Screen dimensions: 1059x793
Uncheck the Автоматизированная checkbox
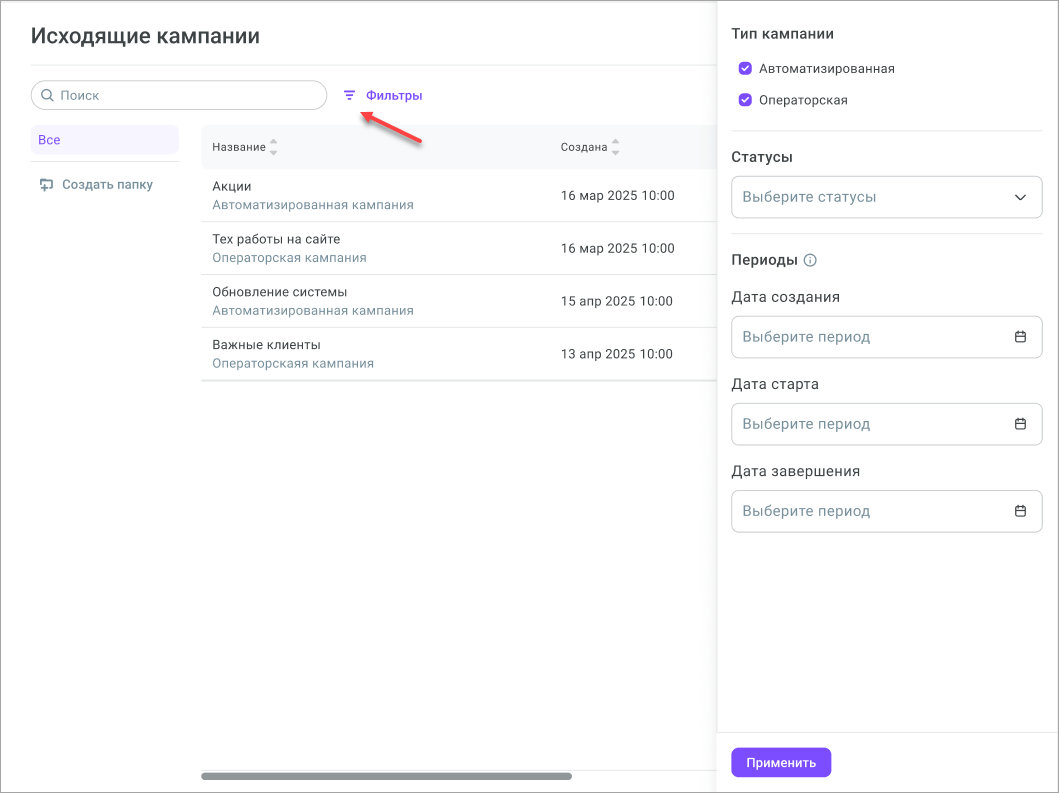pyautogui.click(x=745, y=69)
